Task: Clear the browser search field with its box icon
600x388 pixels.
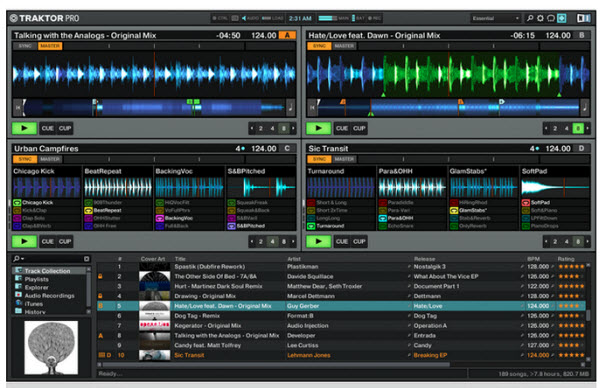Action: [x=86, y=259]
